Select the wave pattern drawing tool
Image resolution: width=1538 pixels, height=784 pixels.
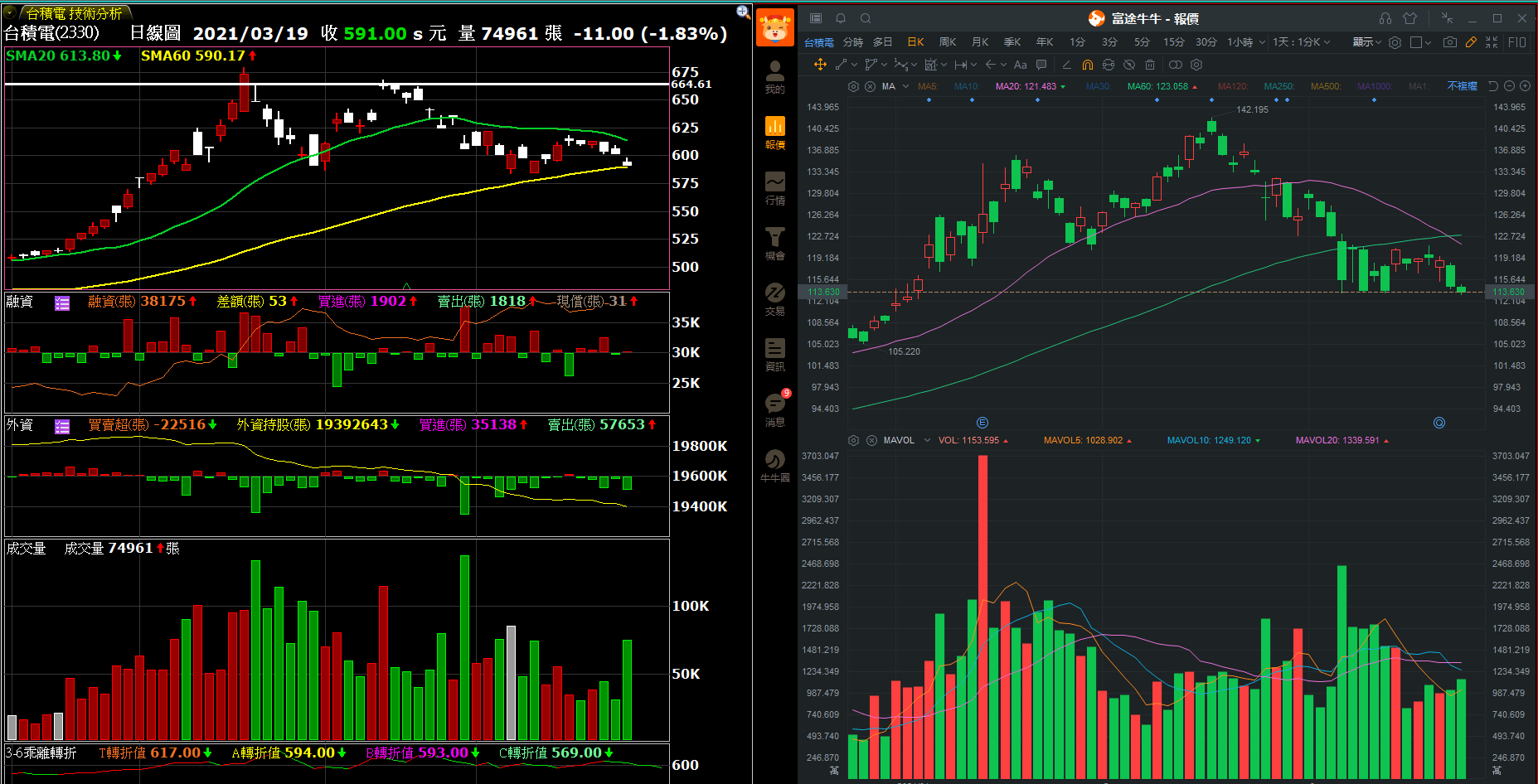[900, 65]
